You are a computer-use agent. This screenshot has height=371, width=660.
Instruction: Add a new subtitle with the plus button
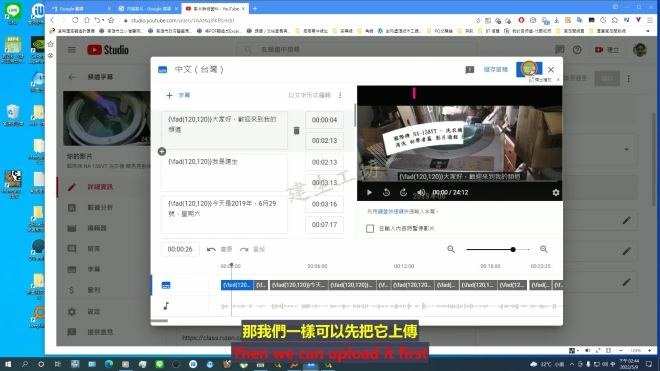pos(178,95)
